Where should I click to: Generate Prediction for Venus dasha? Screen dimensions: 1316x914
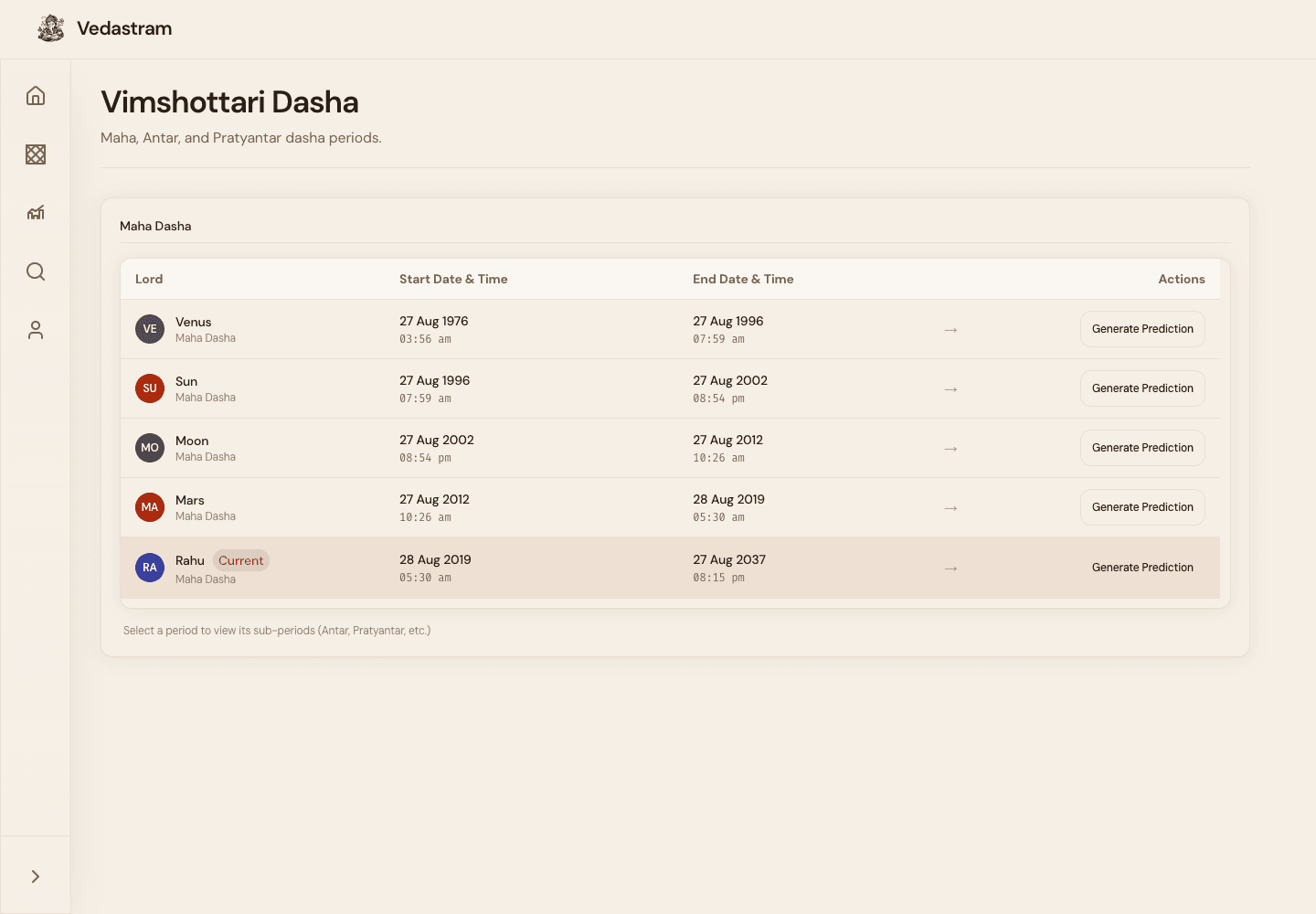(x=1142, y=329)
